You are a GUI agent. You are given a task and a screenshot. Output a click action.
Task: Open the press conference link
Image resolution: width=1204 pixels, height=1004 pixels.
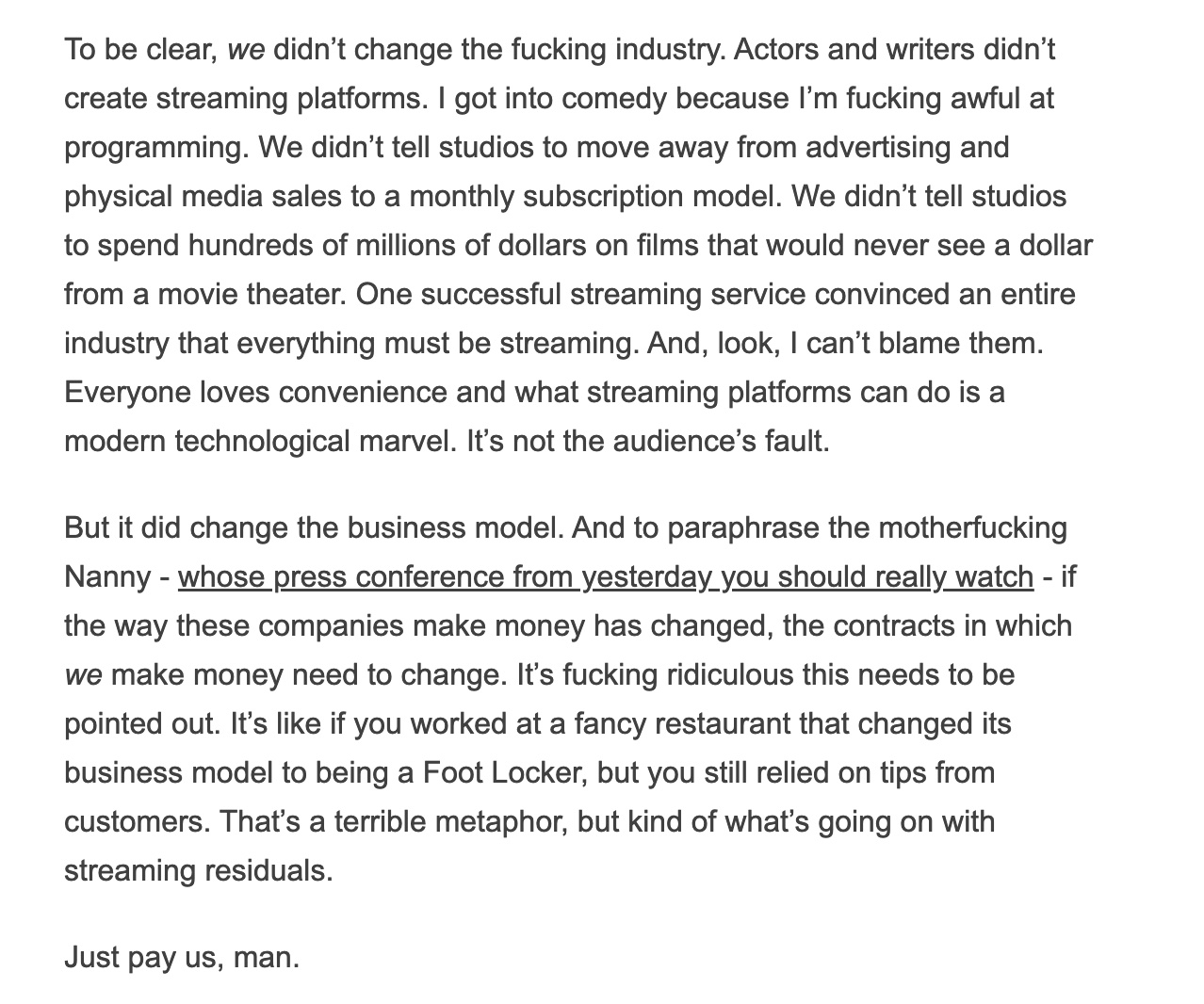point(605,576)
